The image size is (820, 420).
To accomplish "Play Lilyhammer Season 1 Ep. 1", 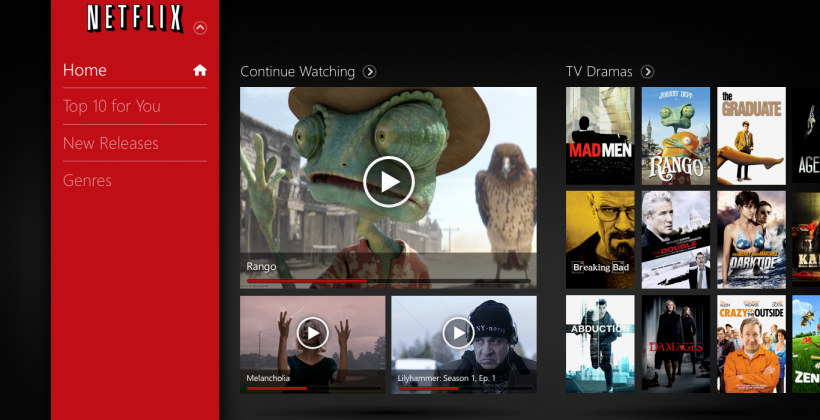I will click(x=459, y=333).
